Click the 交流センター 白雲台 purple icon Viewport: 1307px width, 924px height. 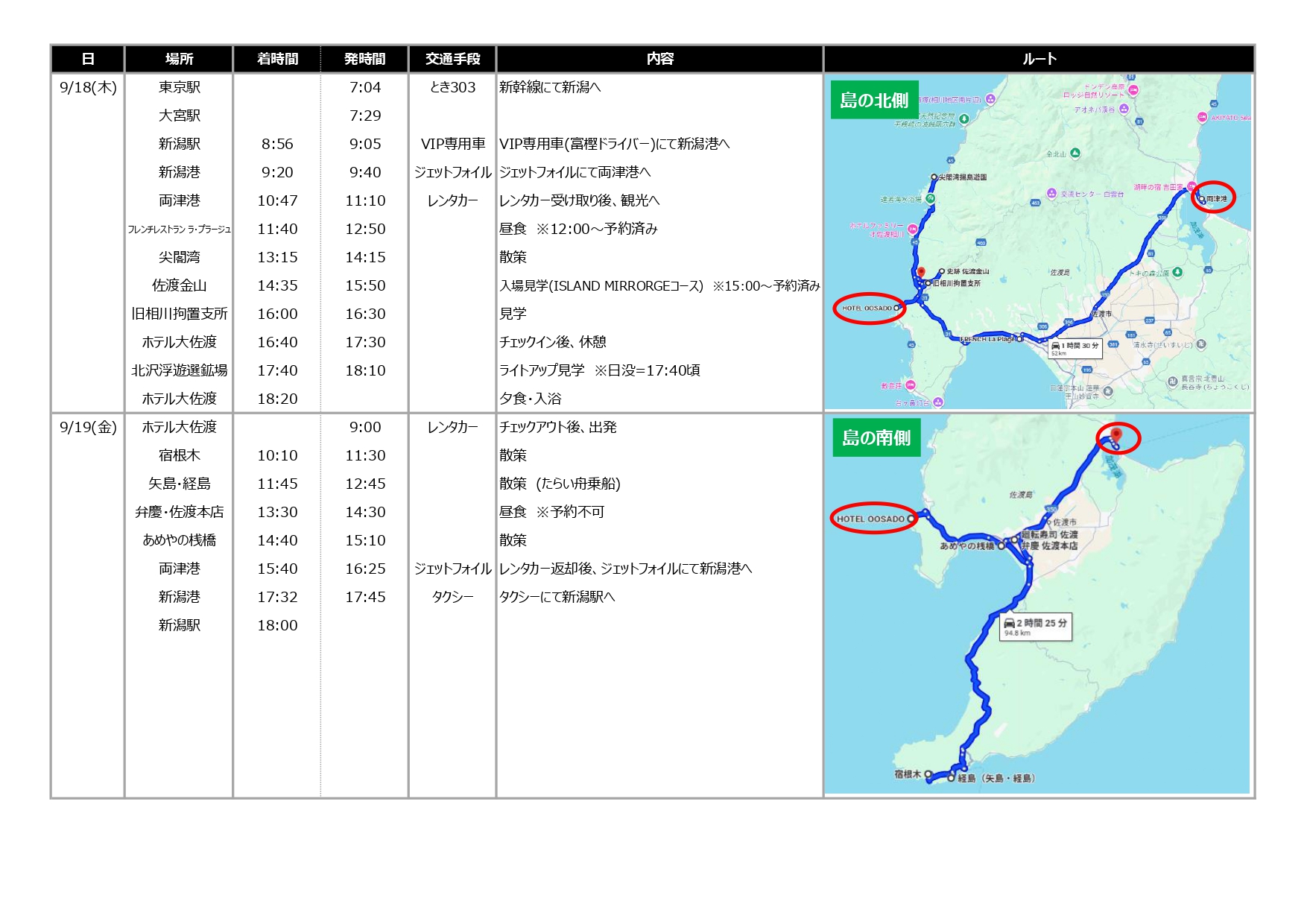pyautogui.click(x=1051, y=194)
